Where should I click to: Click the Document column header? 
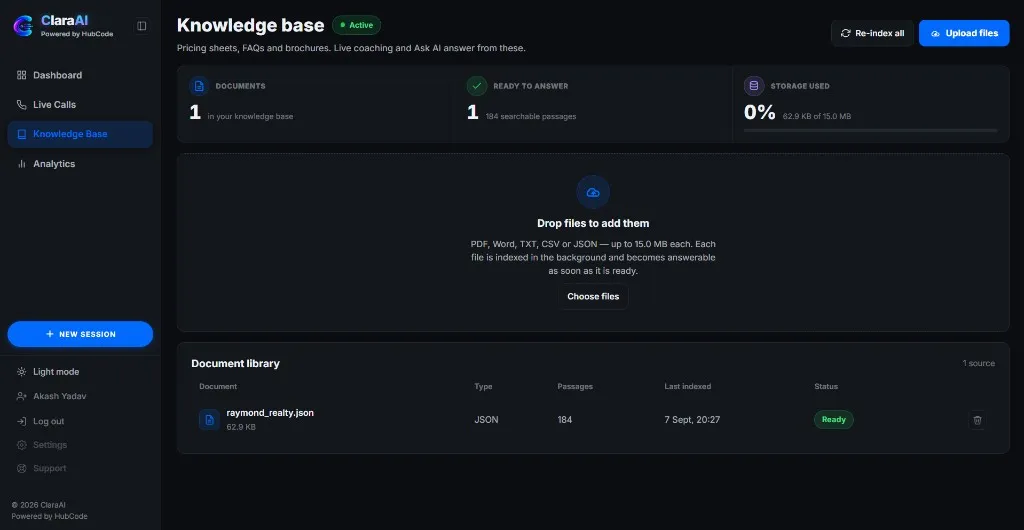click(x=218, y=386)
